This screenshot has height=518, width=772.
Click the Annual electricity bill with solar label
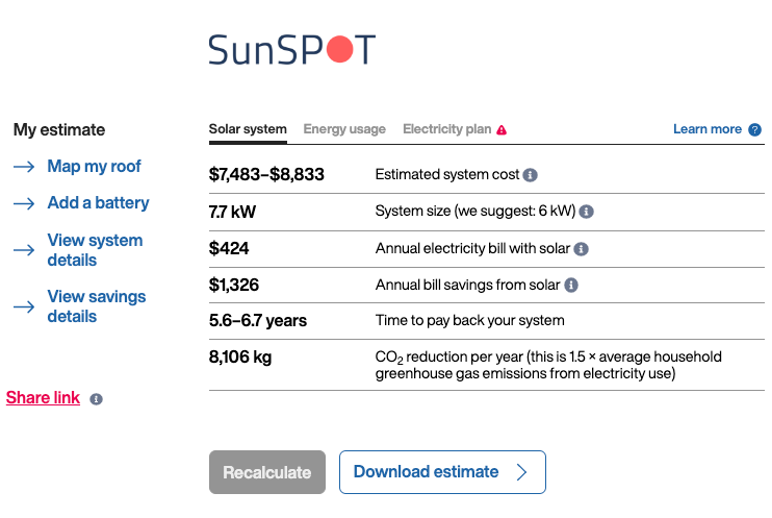473,248
